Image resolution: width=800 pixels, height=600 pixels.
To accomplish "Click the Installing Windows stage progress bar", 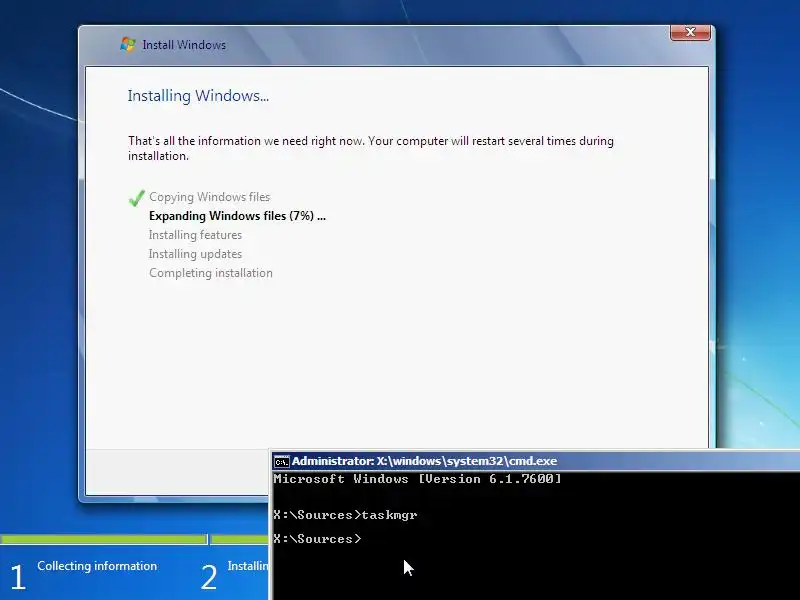I will pyautogui.click(x=240, y=539).
